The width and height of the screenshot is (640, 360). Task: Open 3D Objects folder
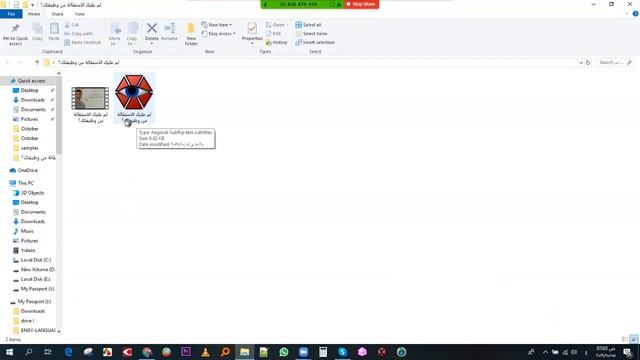click(32, 193)
